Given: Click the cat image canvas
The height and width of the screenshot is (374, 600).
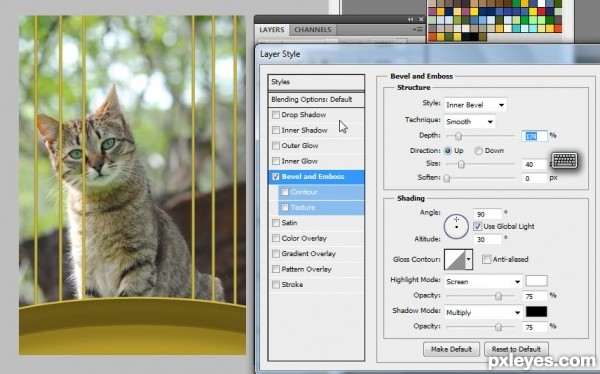Looking at the screenshot, I should (x=132, y=185).
